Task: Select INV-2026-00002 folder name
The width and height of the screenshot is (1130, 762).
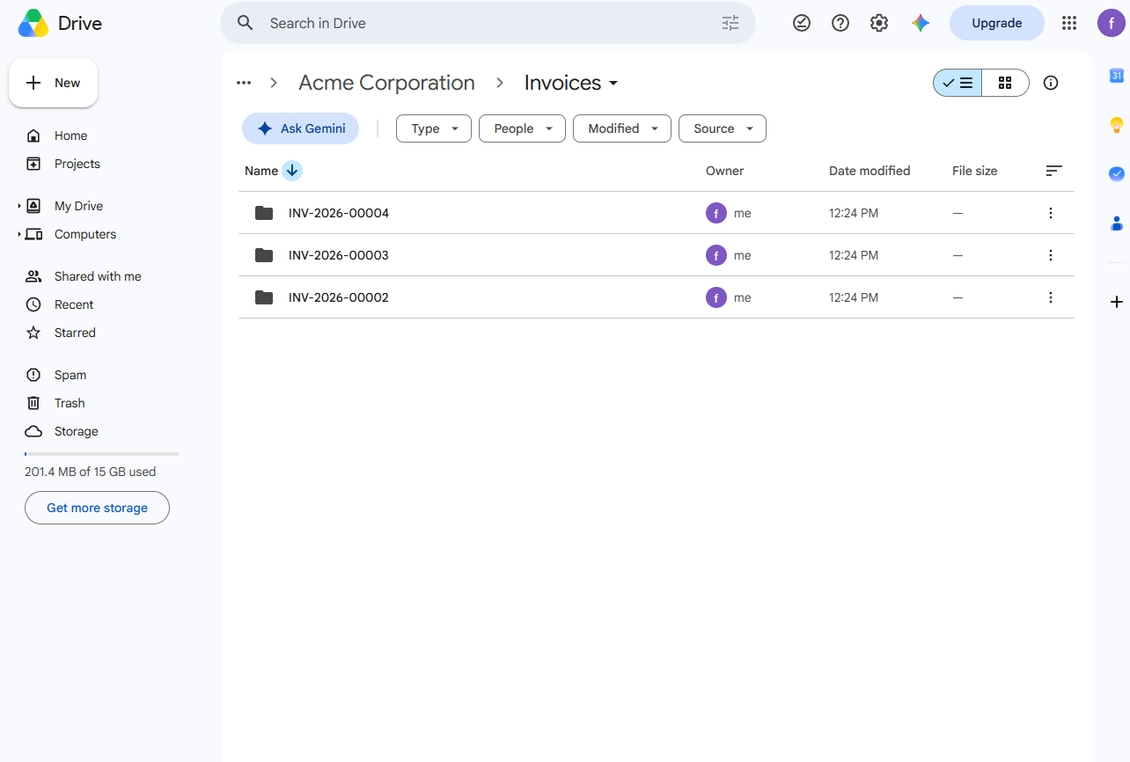Action: tap(339, 297)
